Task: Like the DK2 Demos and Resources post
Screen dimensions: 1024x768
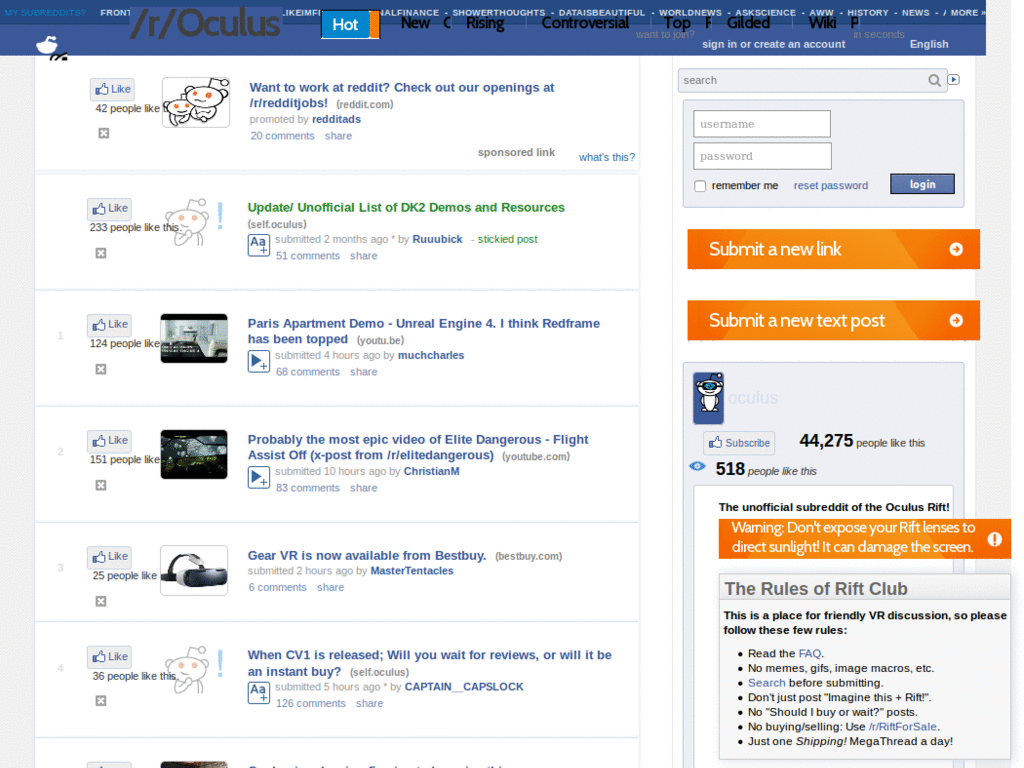Action: pyautogui.click(x=110, y=209)
